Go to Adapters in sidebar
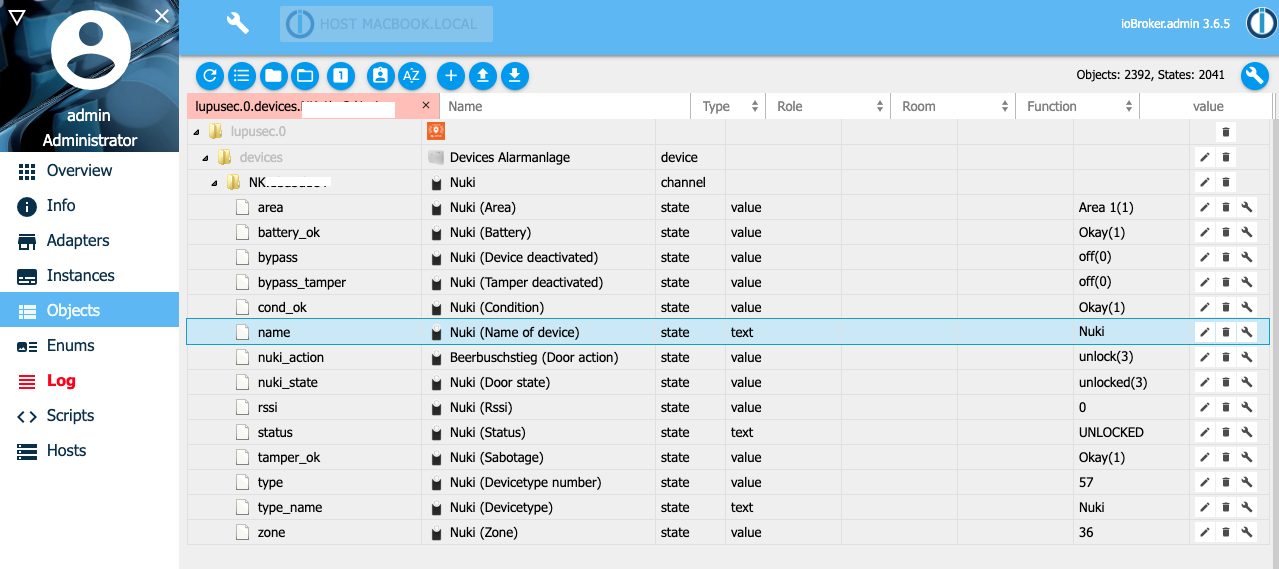Screen dimensions: 1279x569 [89, 240]
